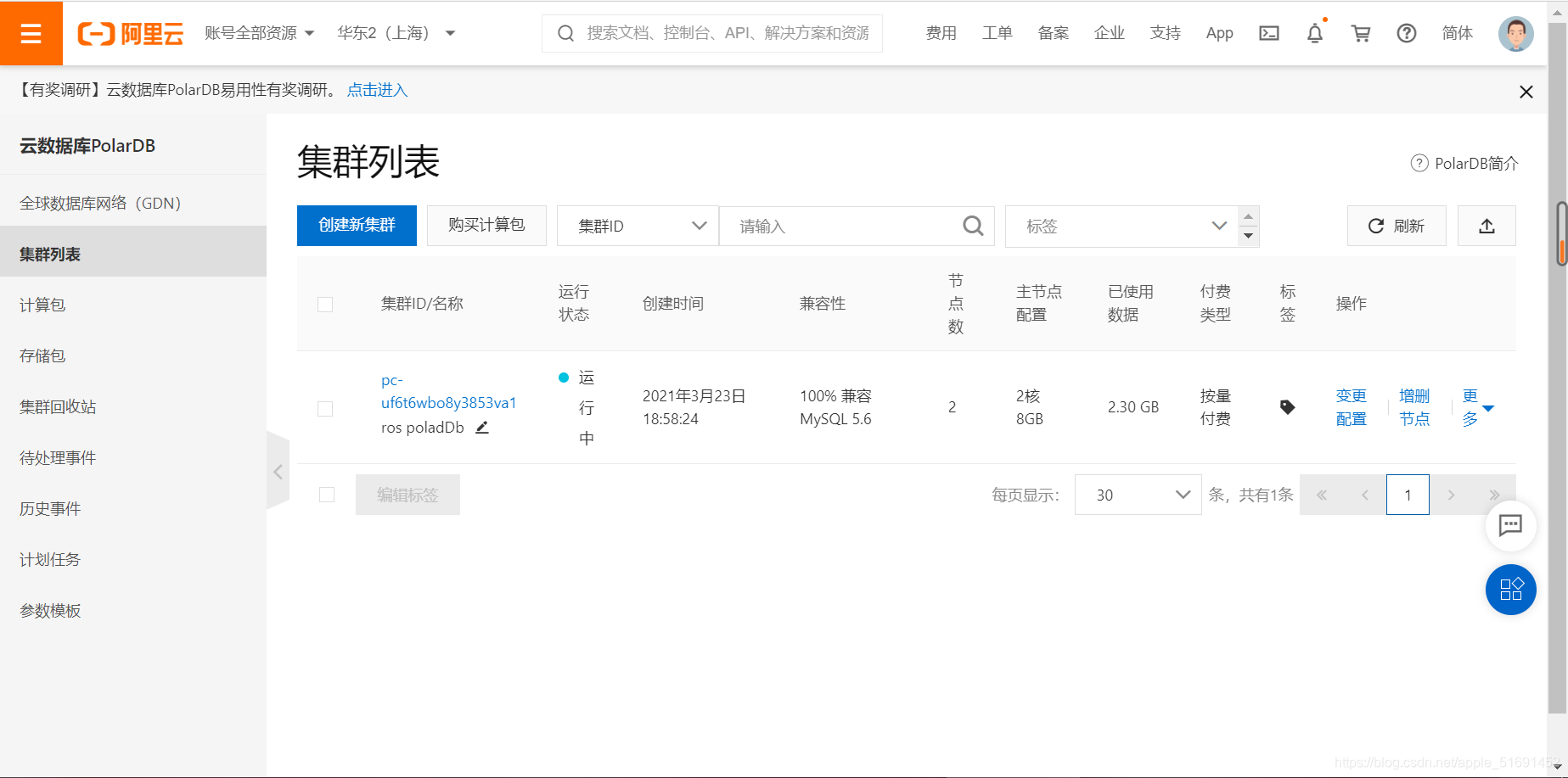The image size is (1568, 778).
Task: Open 存储包 in the sidebar
Action: [133, 355]
